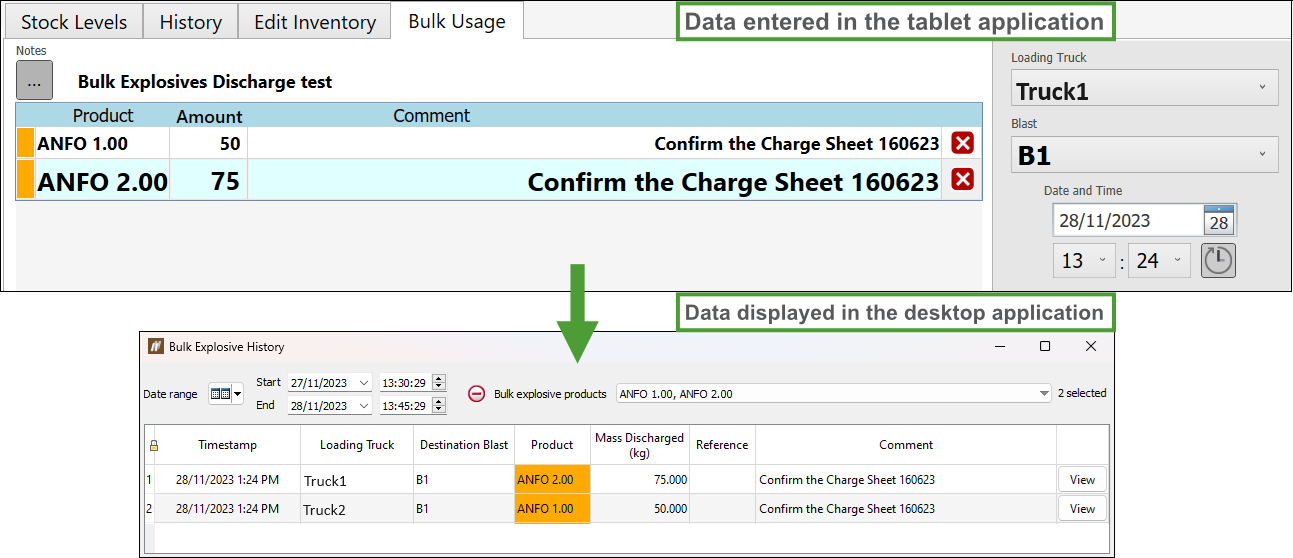This screenshot has width=1293, height=558.
Task: Click the lock icon column header
Action: [153, 445]
